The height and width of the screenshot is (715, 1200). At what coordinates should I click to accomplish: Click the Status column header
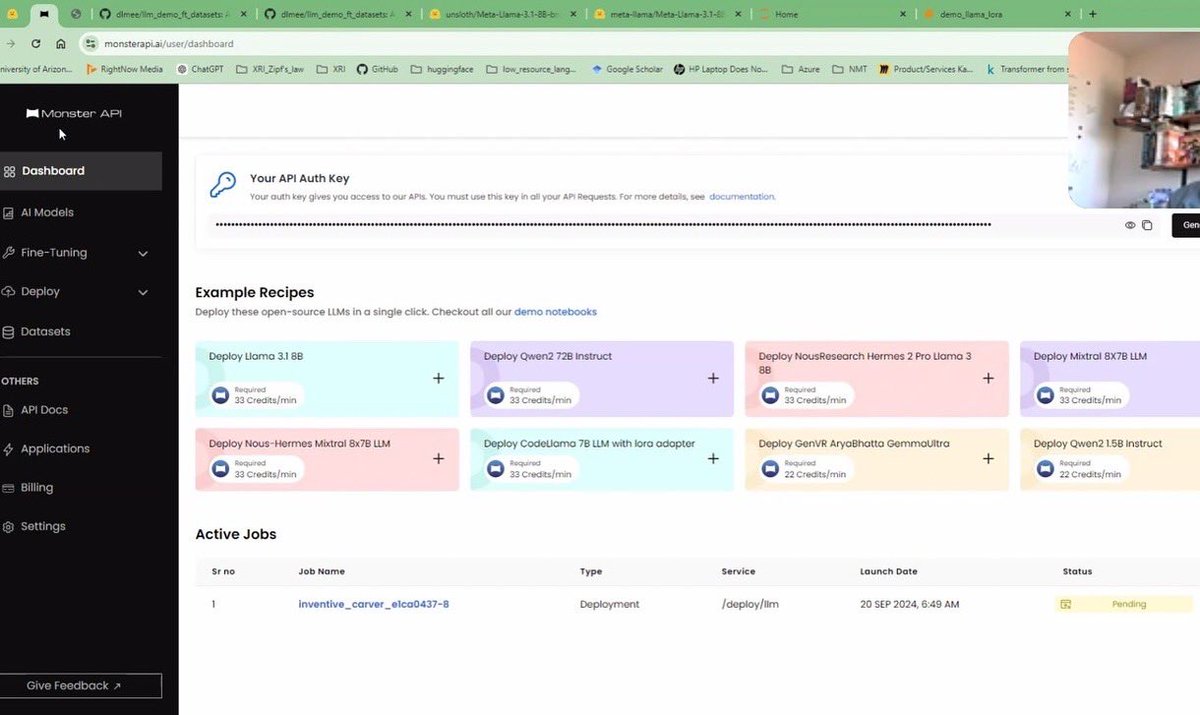(x=1077, y=572)
